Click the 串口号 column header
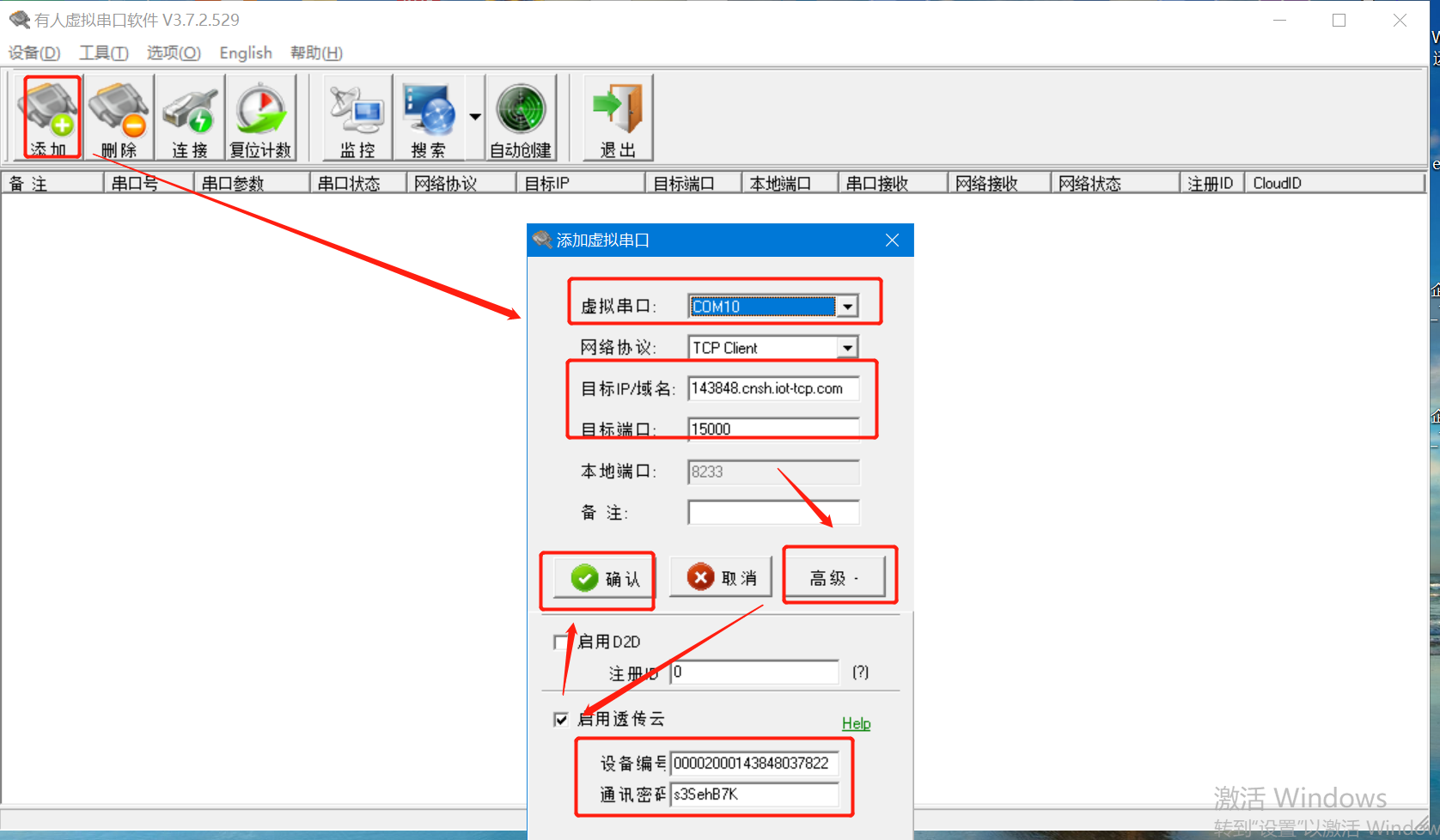The height and width of the screenshot is (840, 1440). (148, 183)
